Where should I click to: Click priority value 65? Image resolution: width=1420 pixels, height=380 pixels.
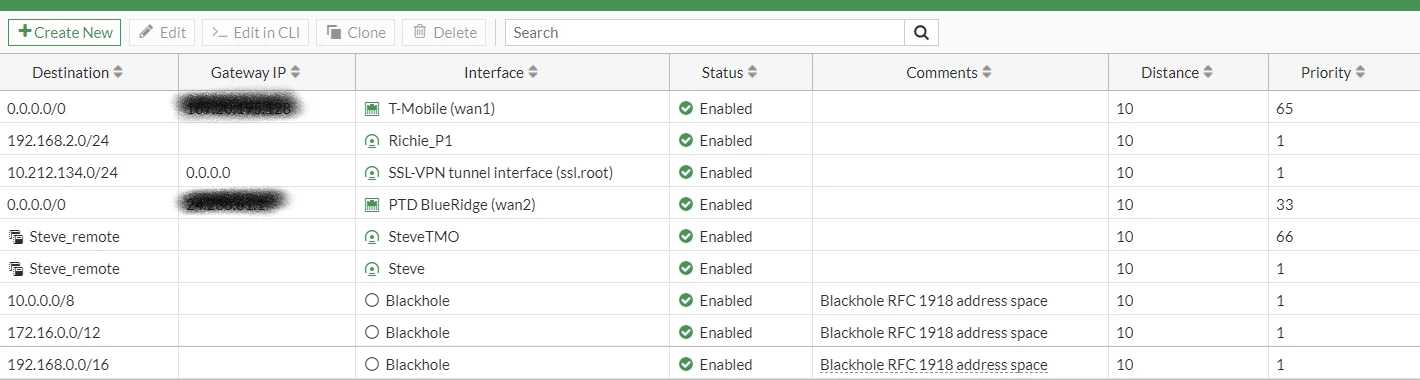coord(1285,108)
